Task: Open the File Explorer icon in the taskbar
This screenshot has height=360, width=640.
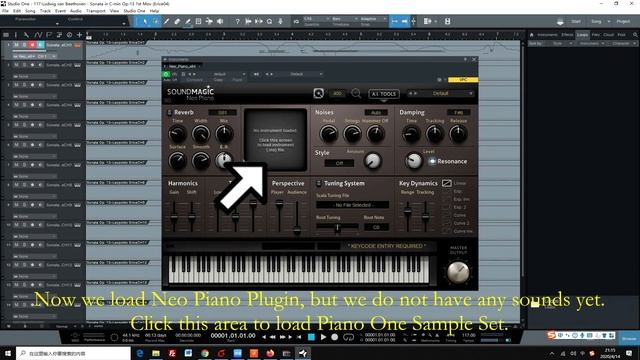Action: coord(156,353)
